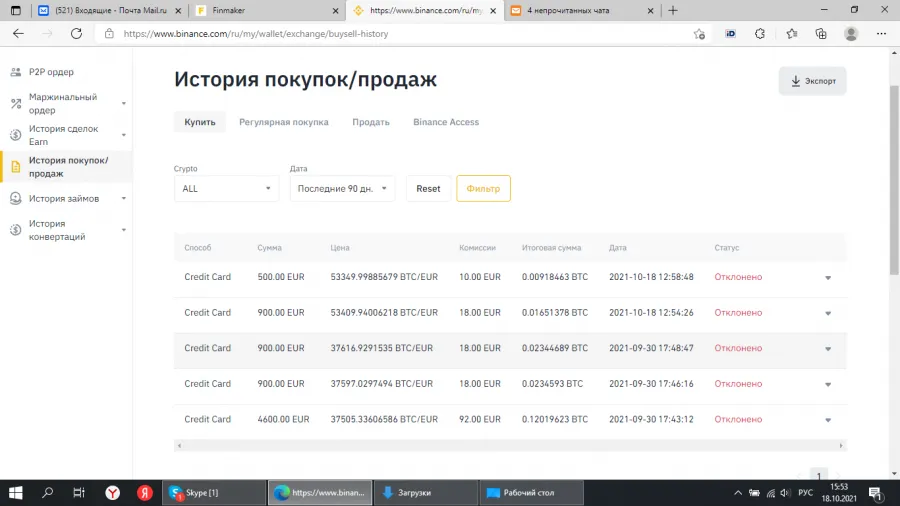Open the Рабочий стол taskbar window
Image resolution: width=900 pixels, height=506 pixels.
pyautogui.click(x=531, y=493)
